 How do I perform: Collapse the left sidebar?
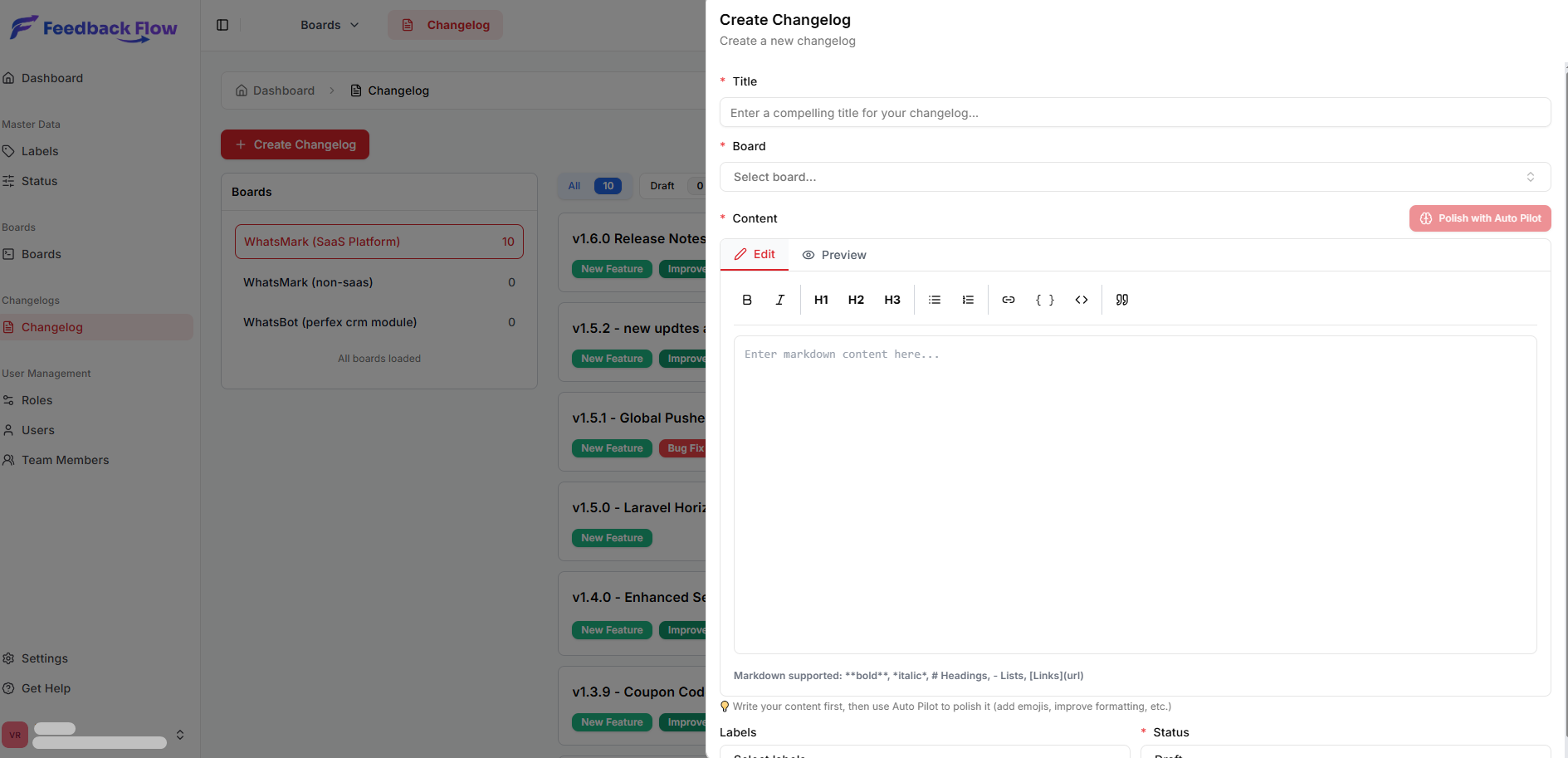pyautogui.click(x=222, y=25)
